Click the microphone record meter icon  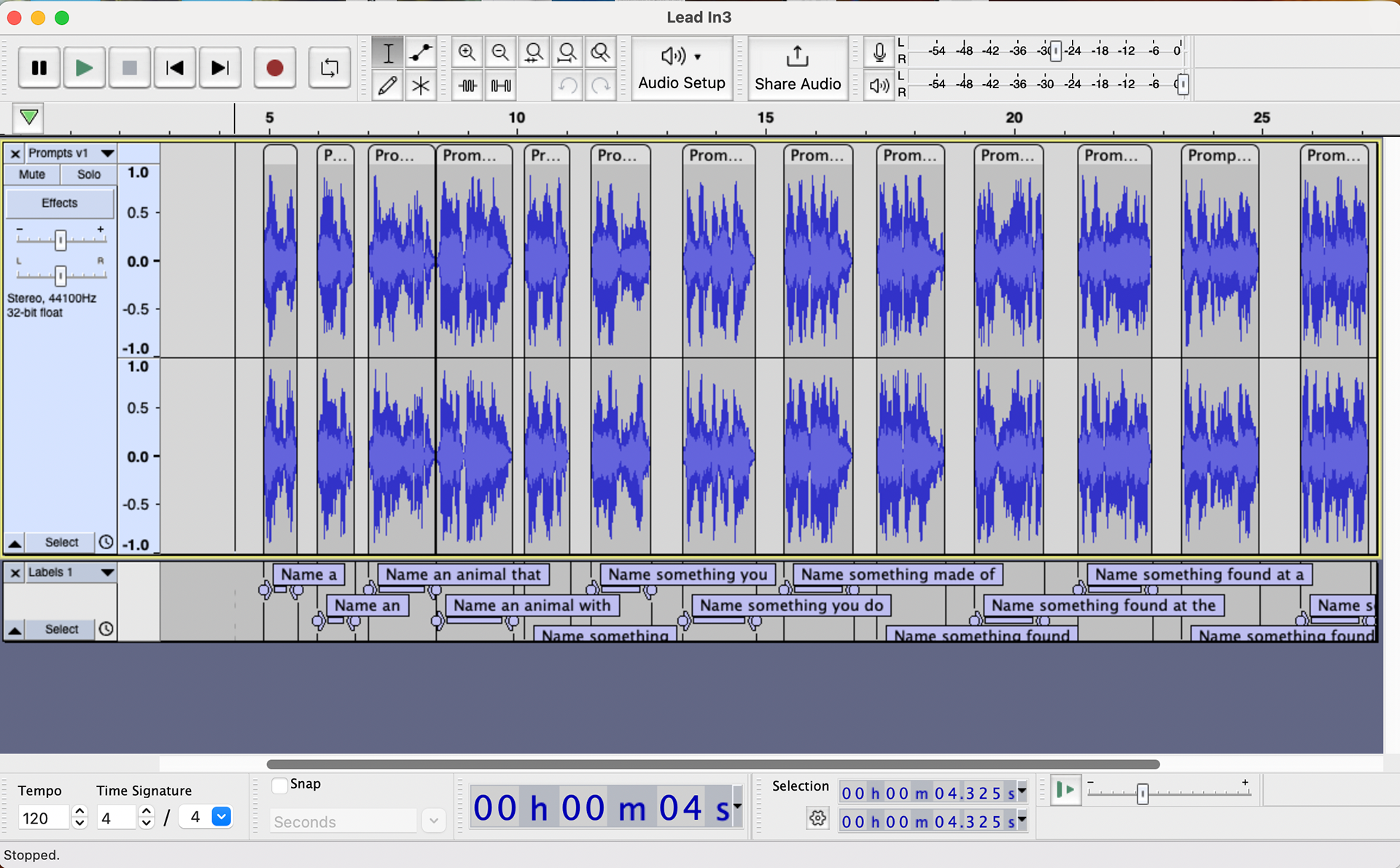[x=879, y=53]
